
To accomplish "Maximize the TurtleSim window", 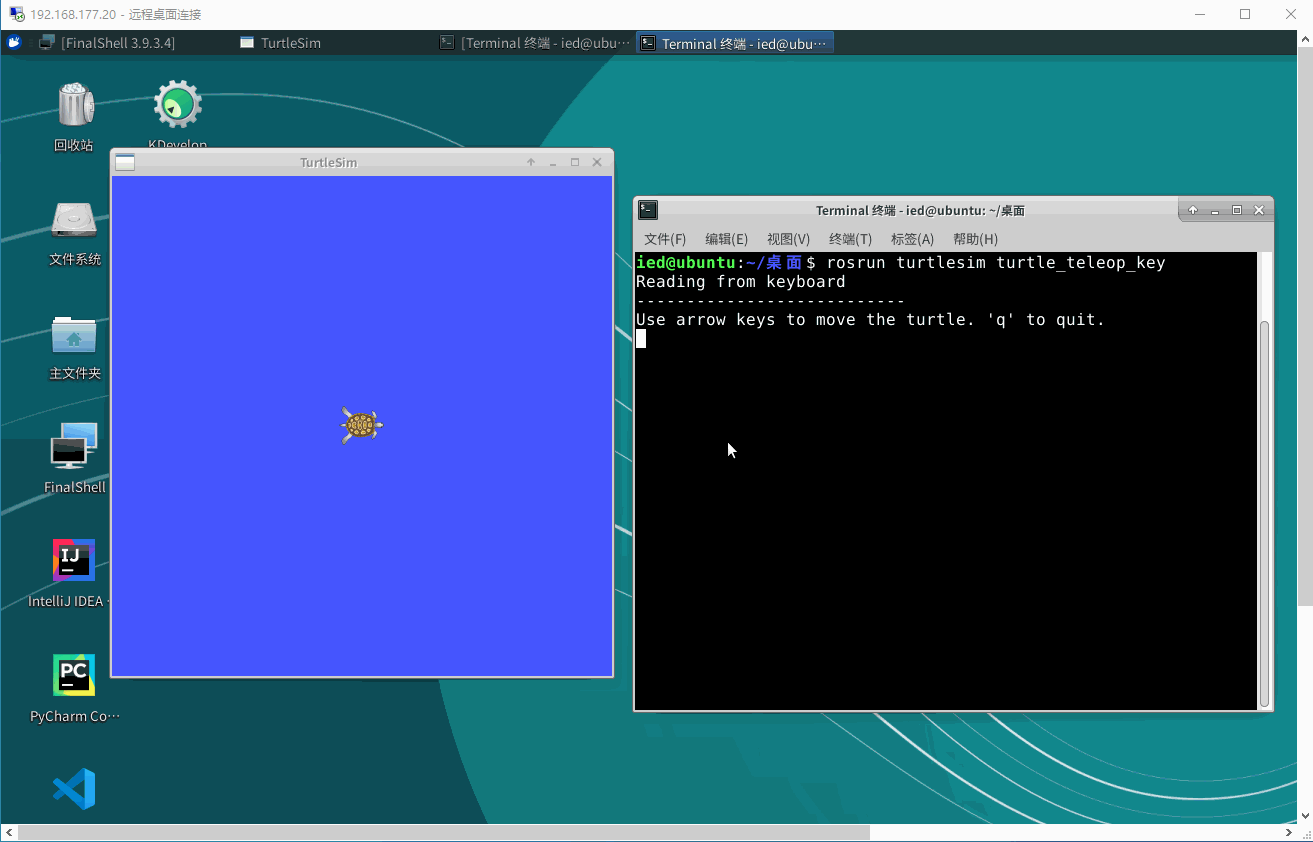I will point(575,162).
